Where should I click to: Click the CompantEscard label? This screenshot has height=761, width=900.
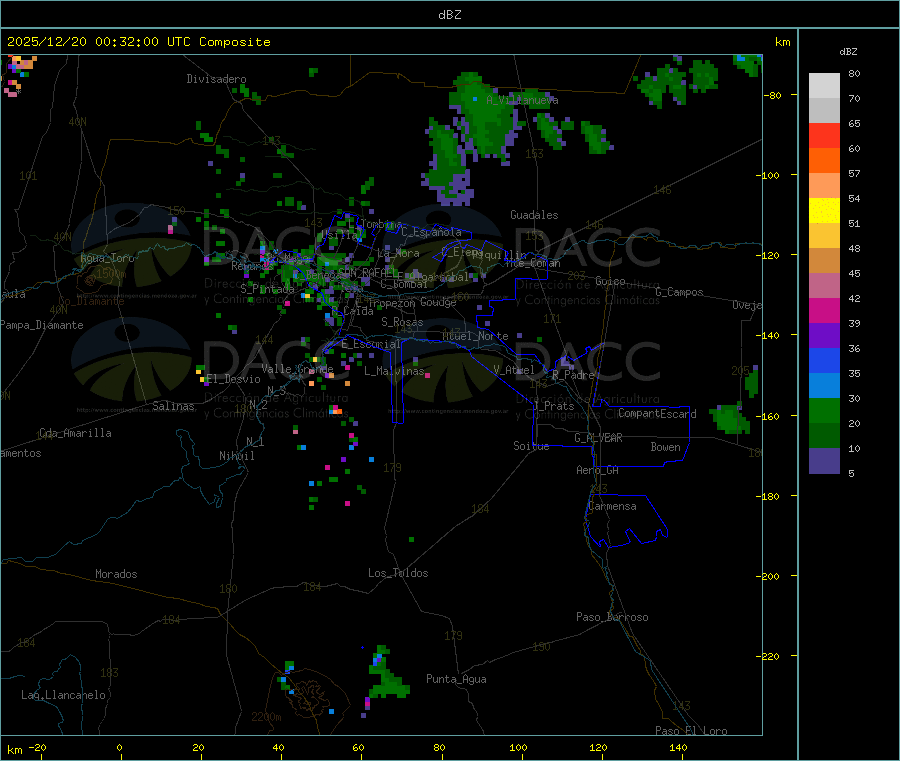(x=657, y=414)
